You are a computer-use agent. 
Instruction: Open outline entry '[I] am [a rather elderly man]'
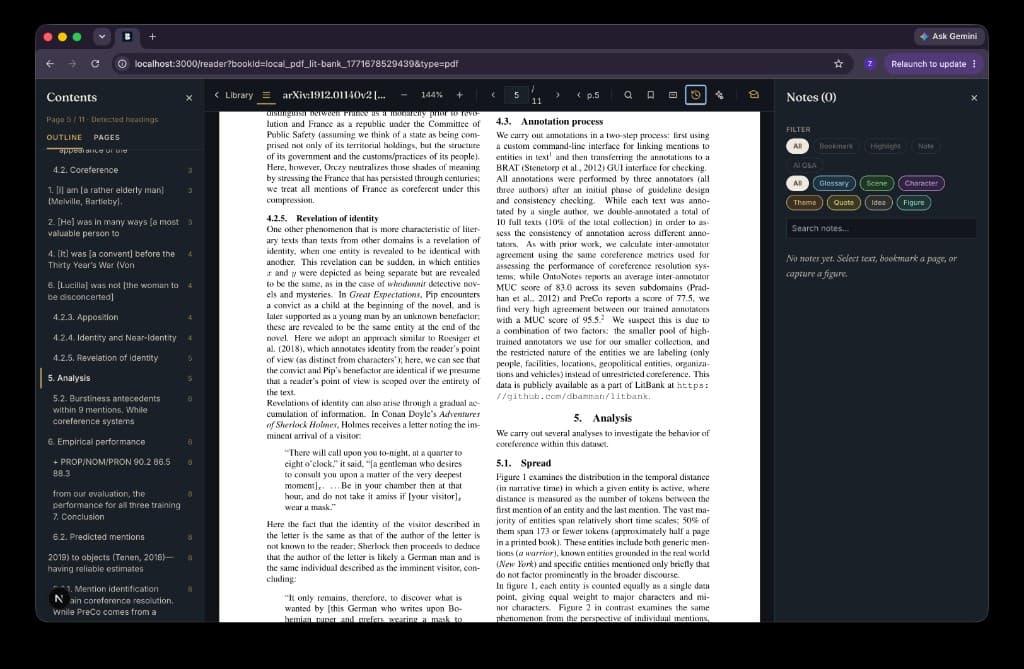[x=120, y=195]
